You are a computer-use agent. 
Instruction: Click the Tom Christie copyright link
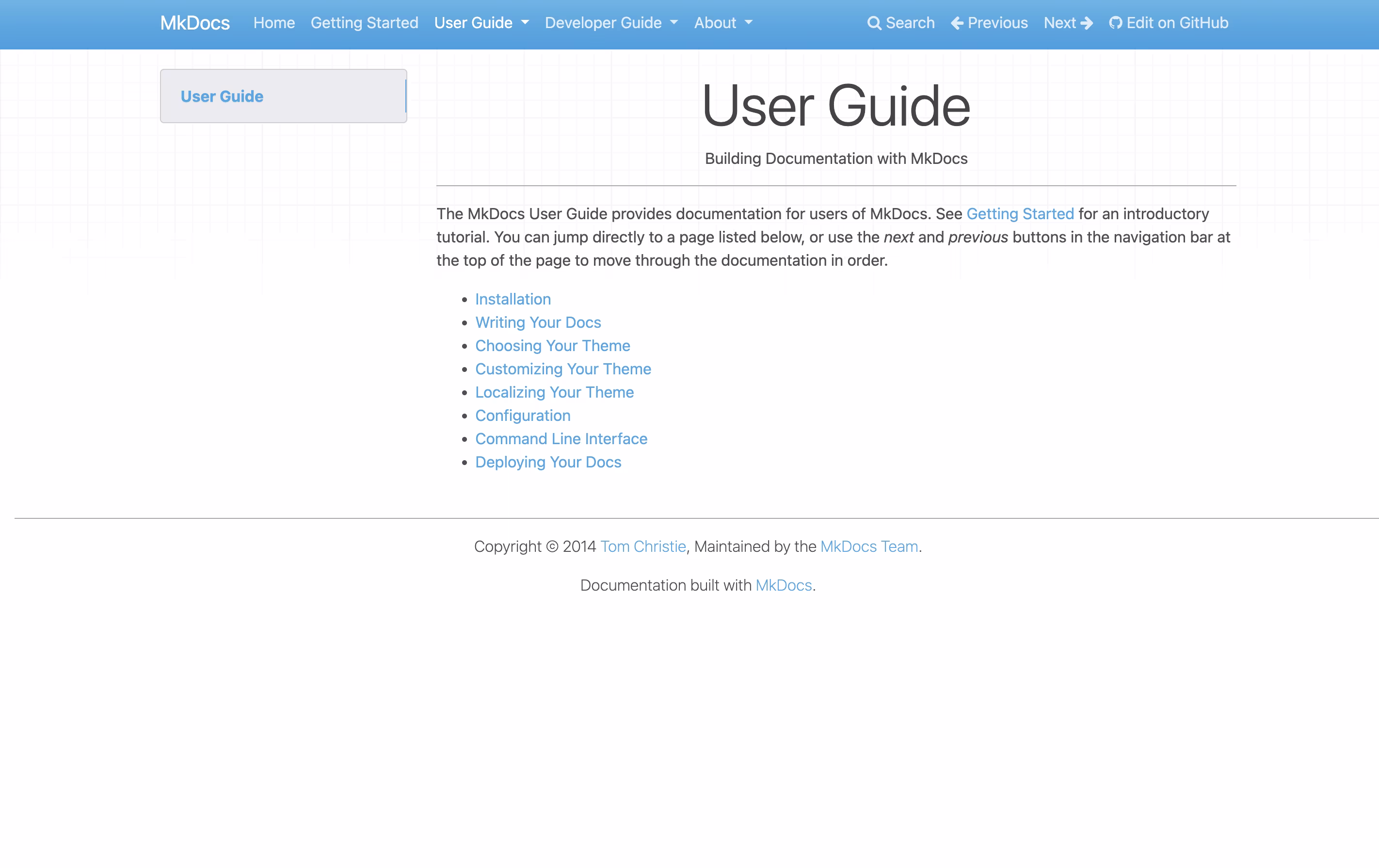pyautogui.click(x=643, y=546)
